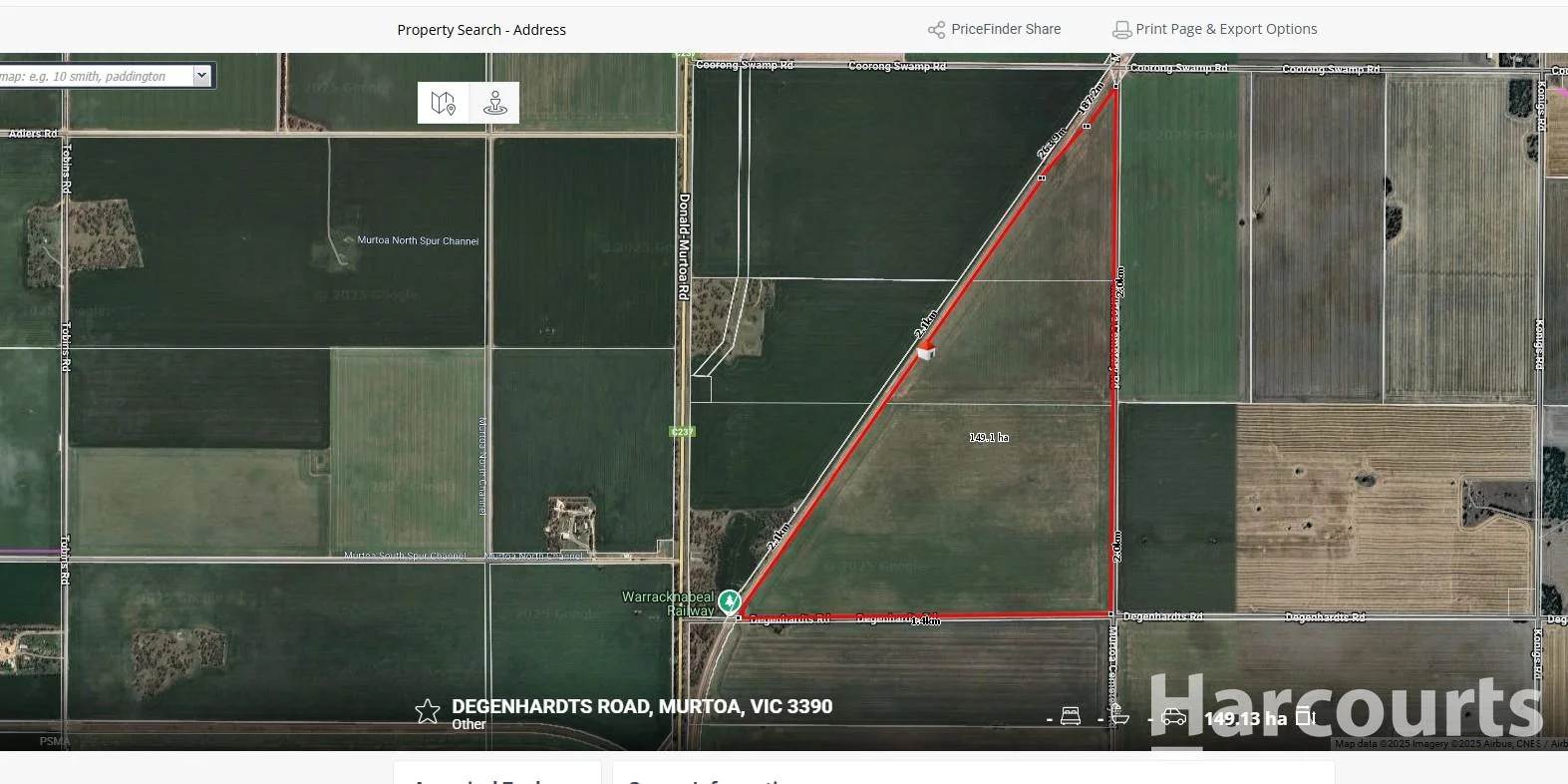Favorite the property with the star icon
This screenshot has width=1568, height=784.
[x=428, y=711]
